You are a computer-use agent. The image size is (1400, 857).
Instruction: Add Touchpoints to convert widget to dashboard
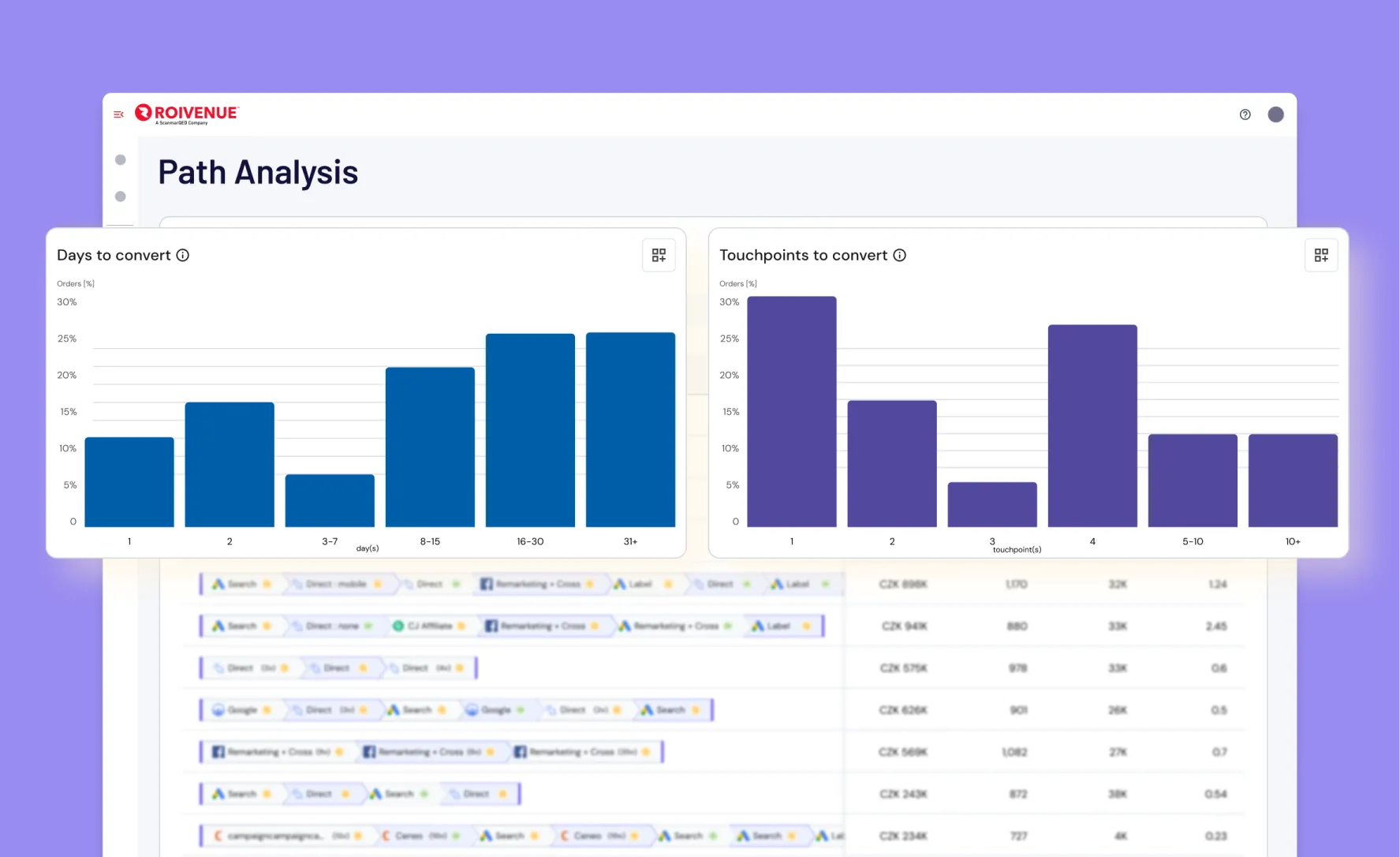(x=1321, y=255)
